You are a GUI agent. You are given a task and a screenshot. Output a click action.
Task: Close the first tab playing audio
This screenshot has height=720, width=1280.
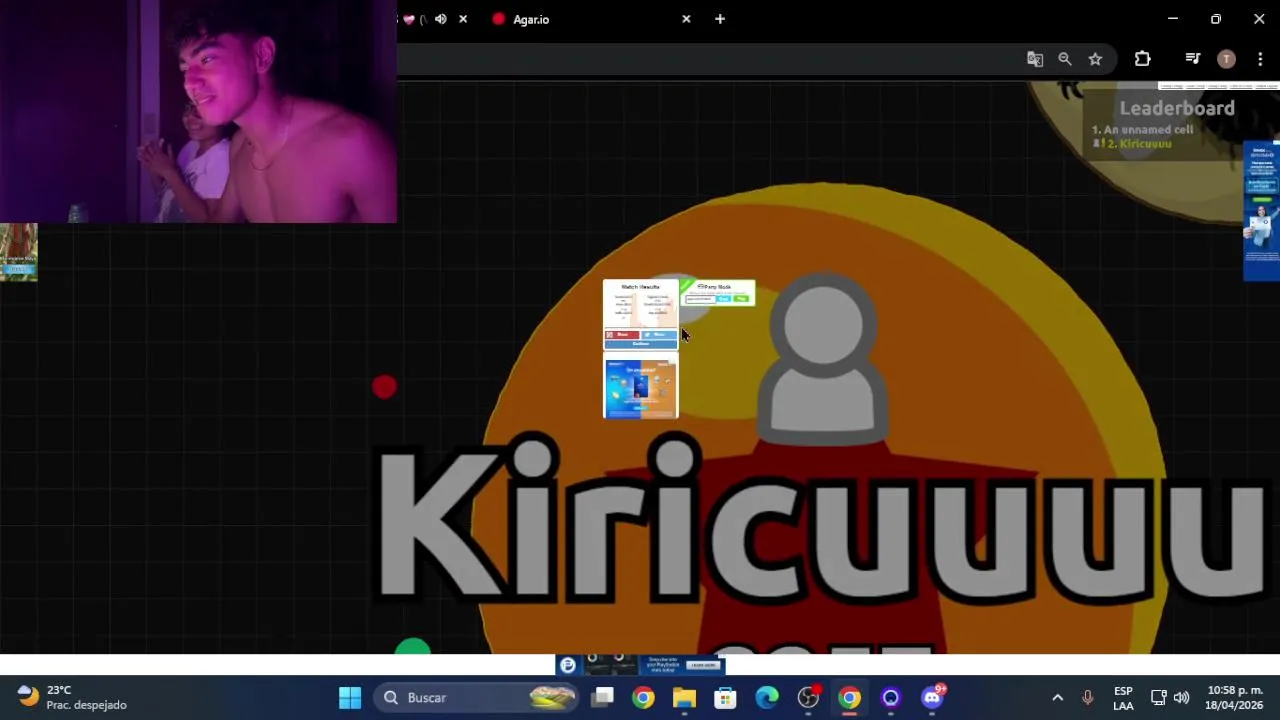pyautogui.click(x=463, y=19)
